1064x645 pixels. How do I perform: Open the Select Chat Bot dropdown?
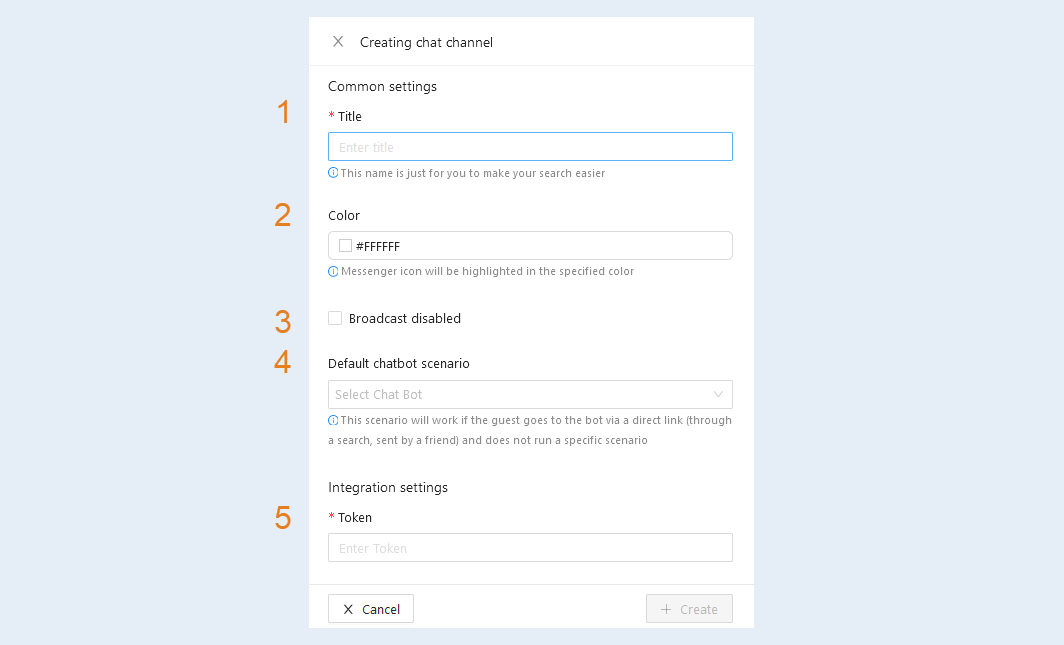point(530,395)
